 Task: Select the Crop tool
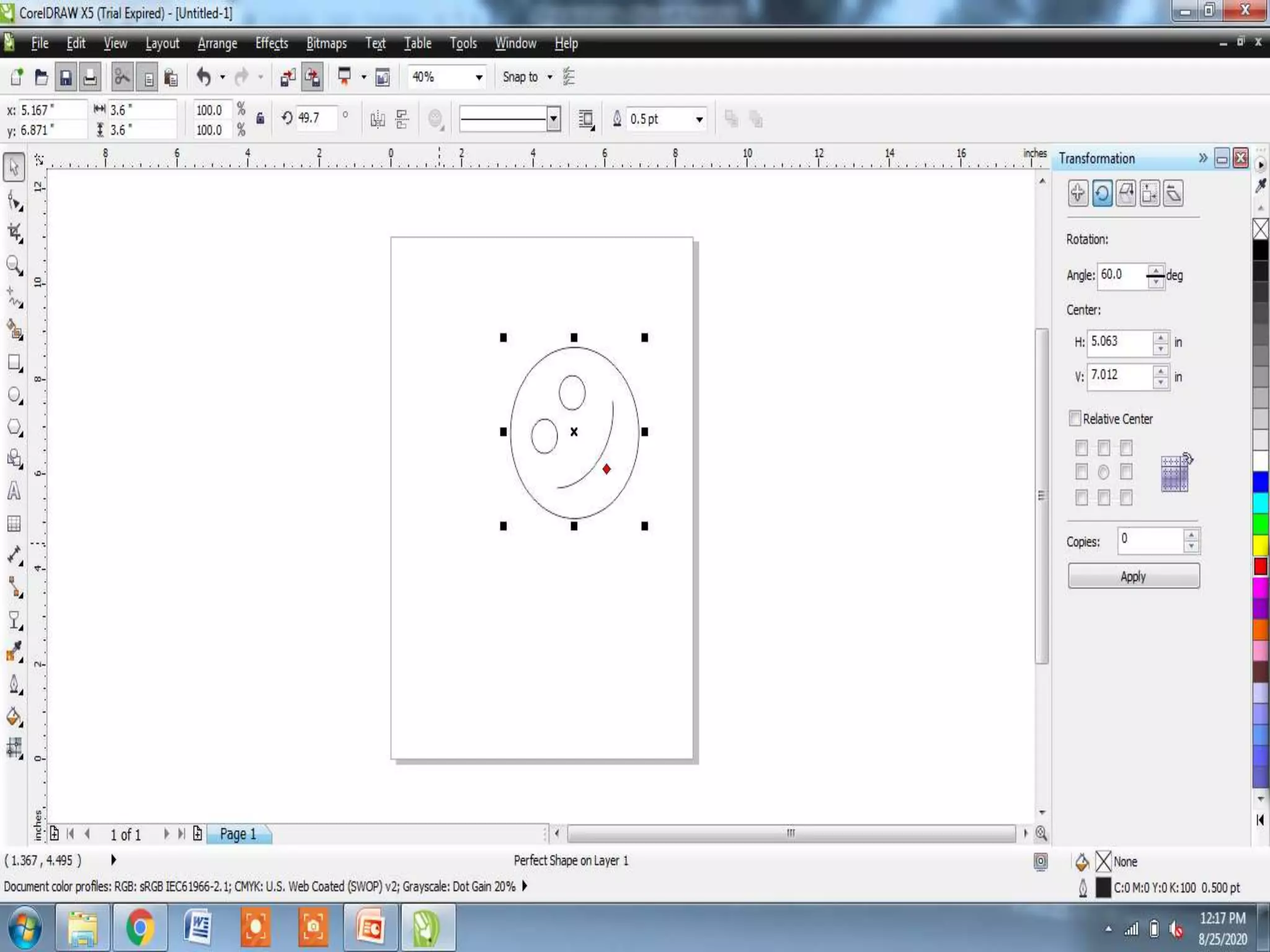tap(14, 233)
